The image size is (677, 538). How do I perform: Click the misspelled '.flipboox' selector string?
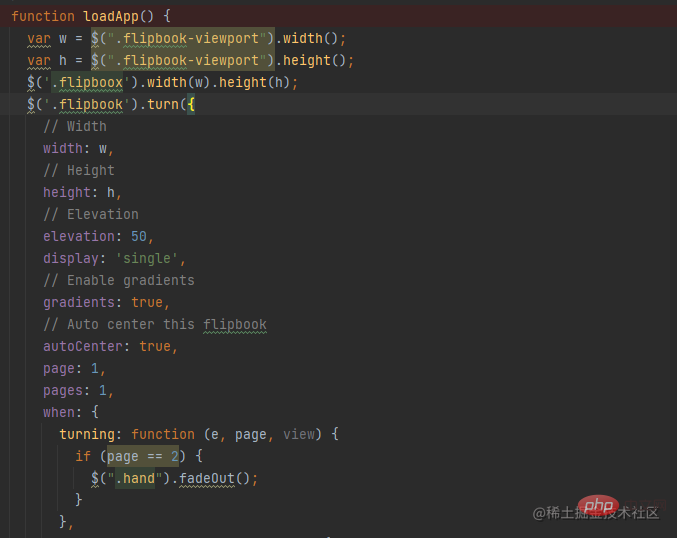point(88,82)
